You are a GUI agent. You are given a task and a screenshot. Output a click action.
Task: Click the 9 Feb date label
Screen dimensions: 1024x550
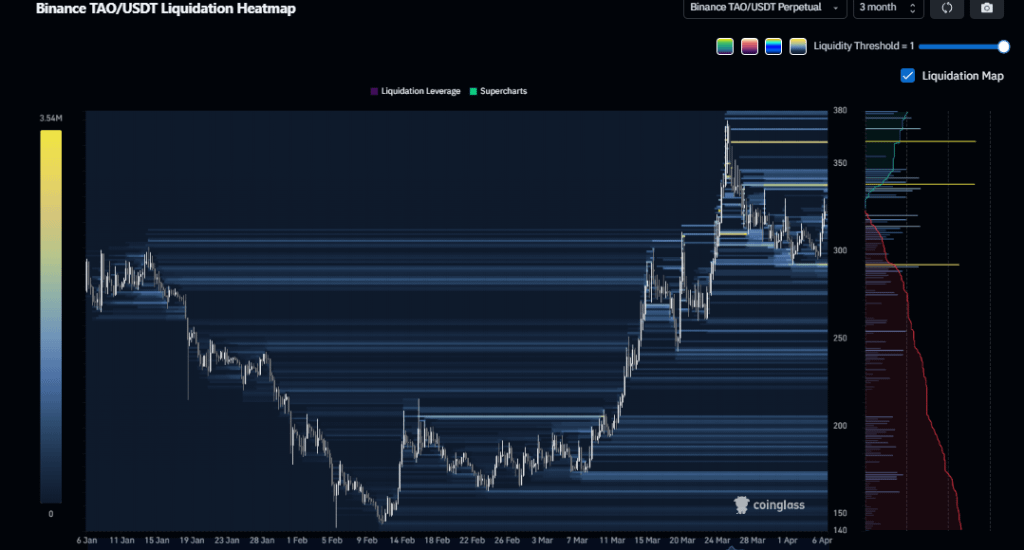click(x=367, y=540)
